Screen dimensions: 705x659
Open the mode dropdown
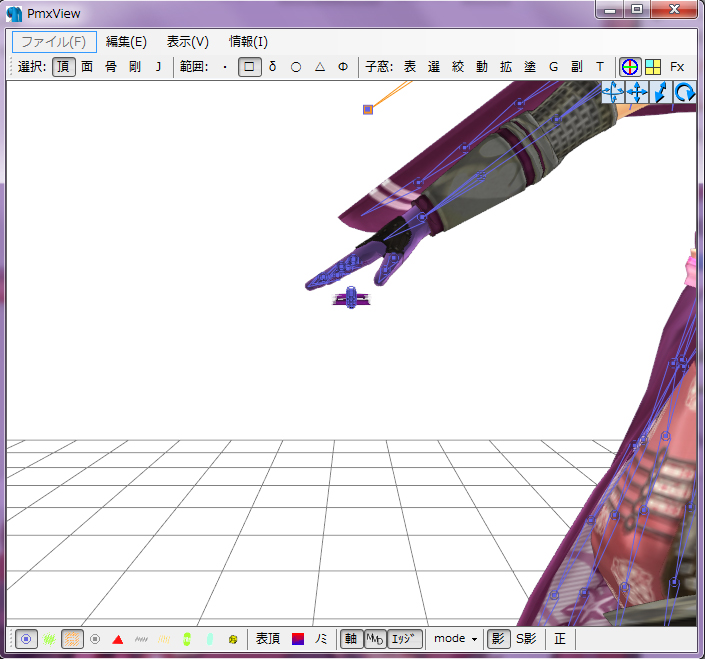(455, 639)
